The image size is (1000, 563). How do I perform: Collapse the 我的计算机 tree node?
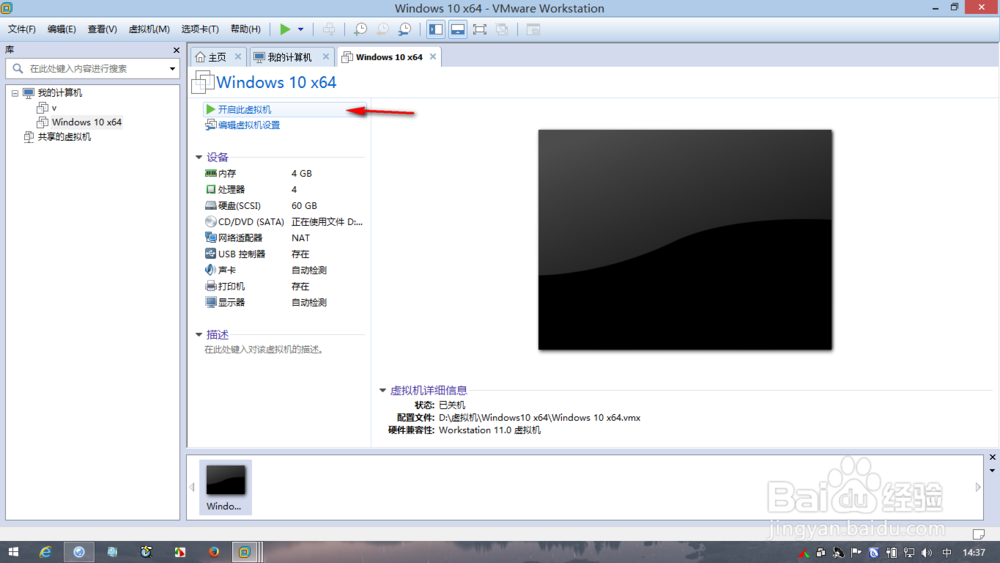click(15, 93)
